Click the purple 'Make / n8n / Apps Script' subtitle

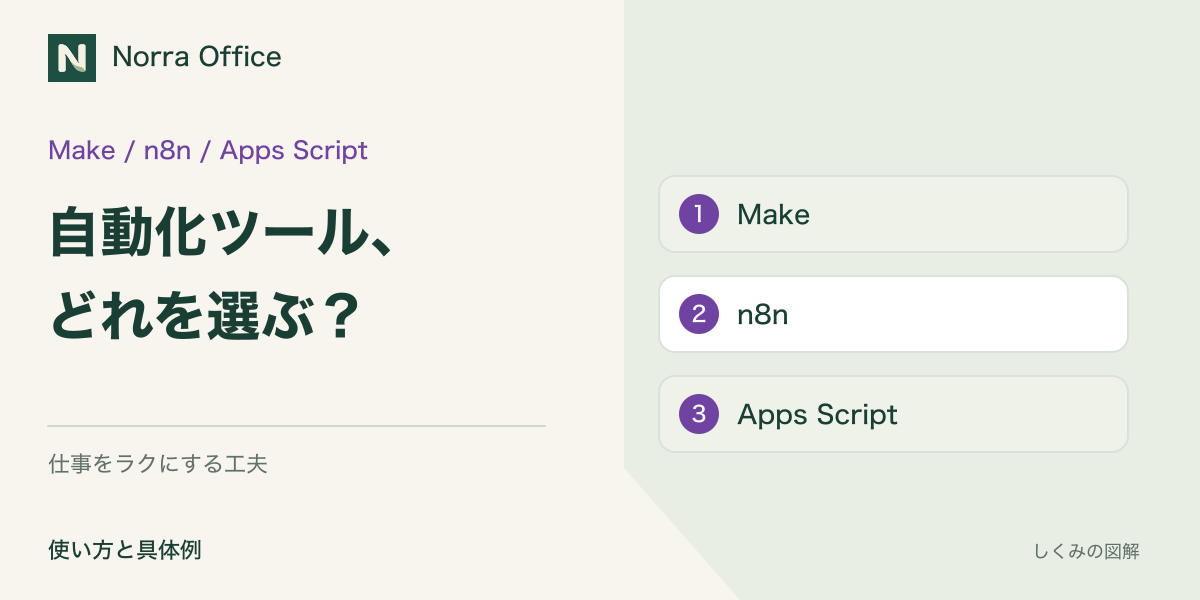208,150
